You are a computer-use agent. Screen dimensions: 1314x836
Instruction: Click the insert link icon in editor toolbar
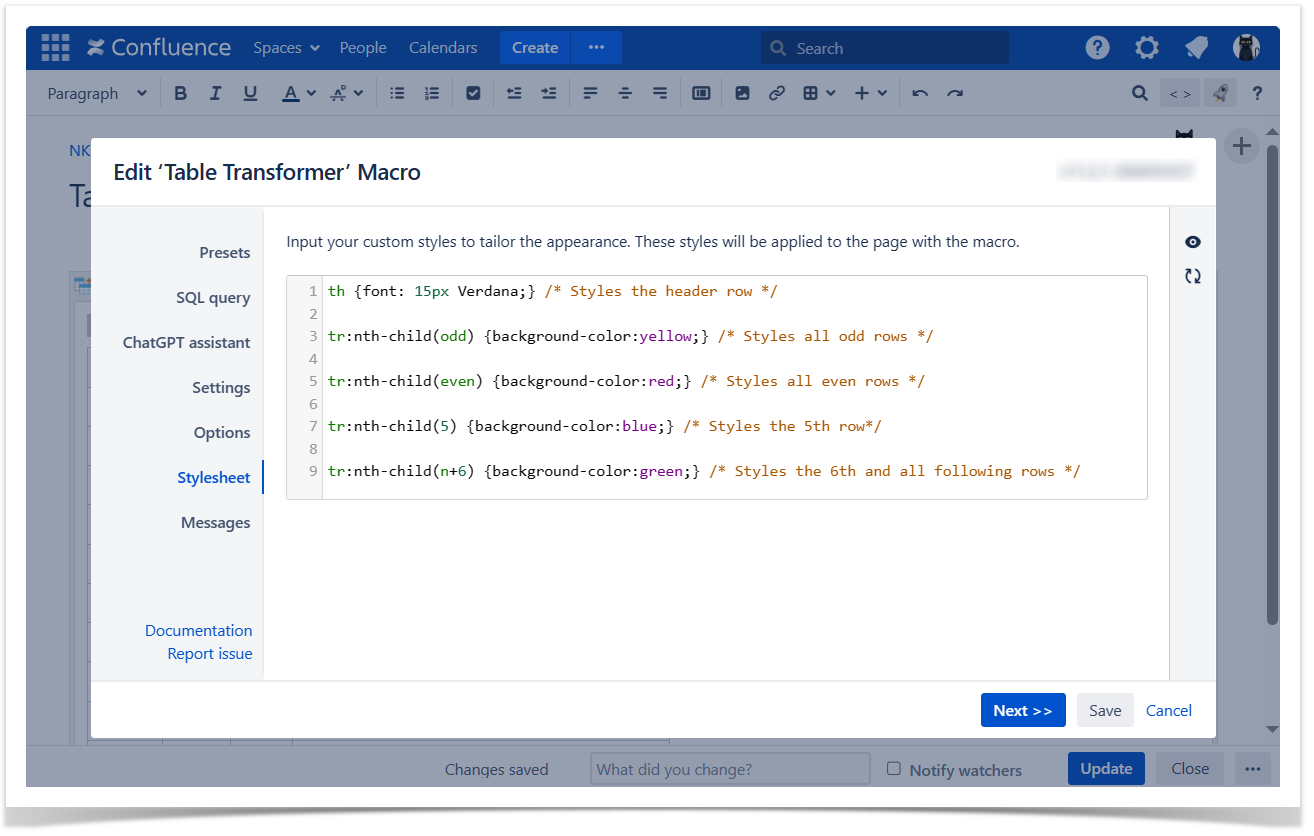[x=776, y=93]
